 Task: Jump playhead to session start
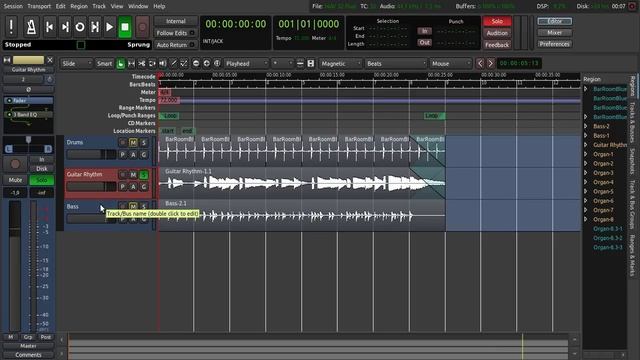point(49,27)
